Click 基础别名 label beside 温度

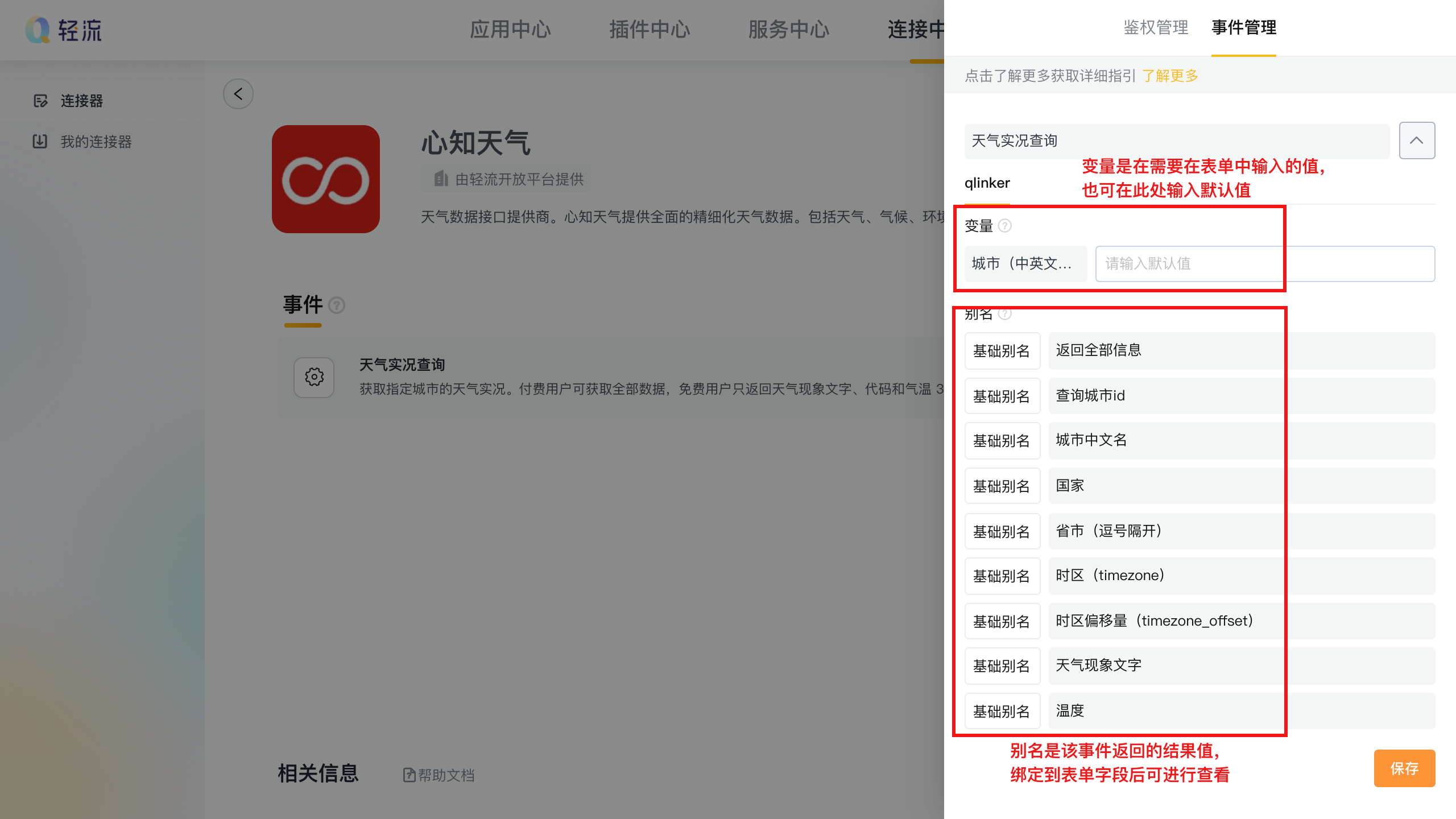(1002, 712)
